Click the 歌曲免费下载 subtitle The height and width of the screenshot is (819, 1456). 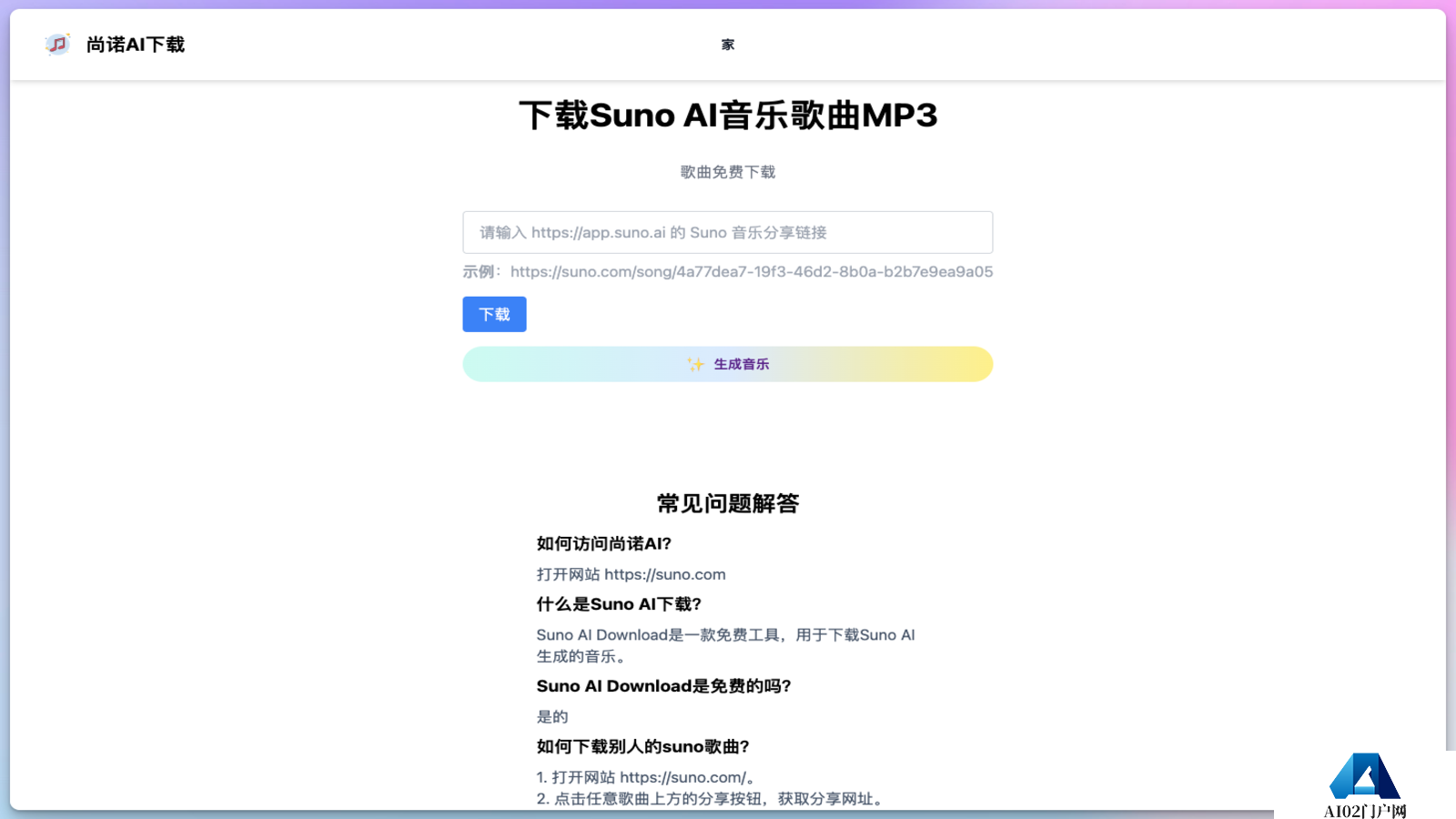(x=728, y=172)
